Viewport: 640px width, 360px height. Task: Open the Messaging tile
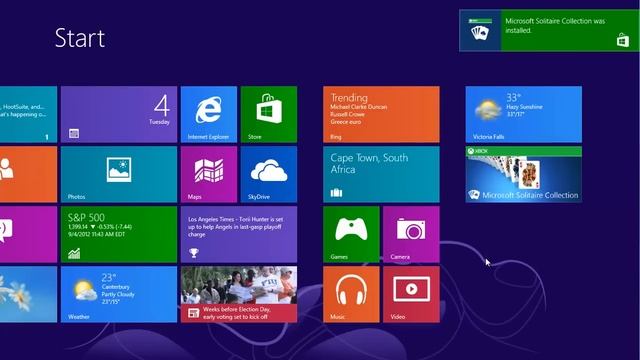pos(28,234)
